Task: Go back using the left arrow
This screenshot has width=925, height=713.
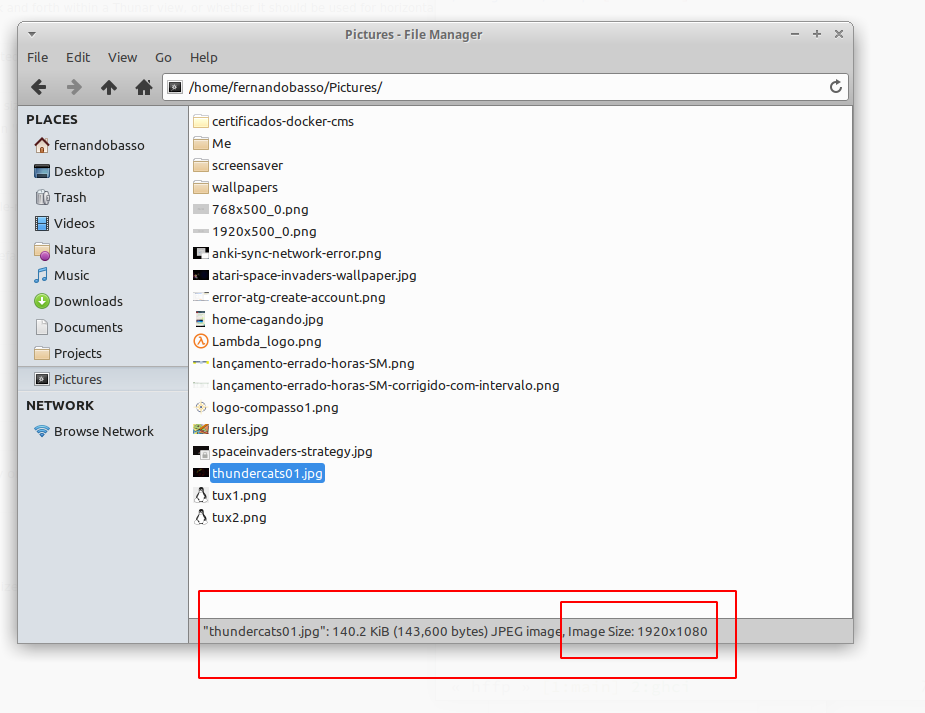Action: point(39,87)
